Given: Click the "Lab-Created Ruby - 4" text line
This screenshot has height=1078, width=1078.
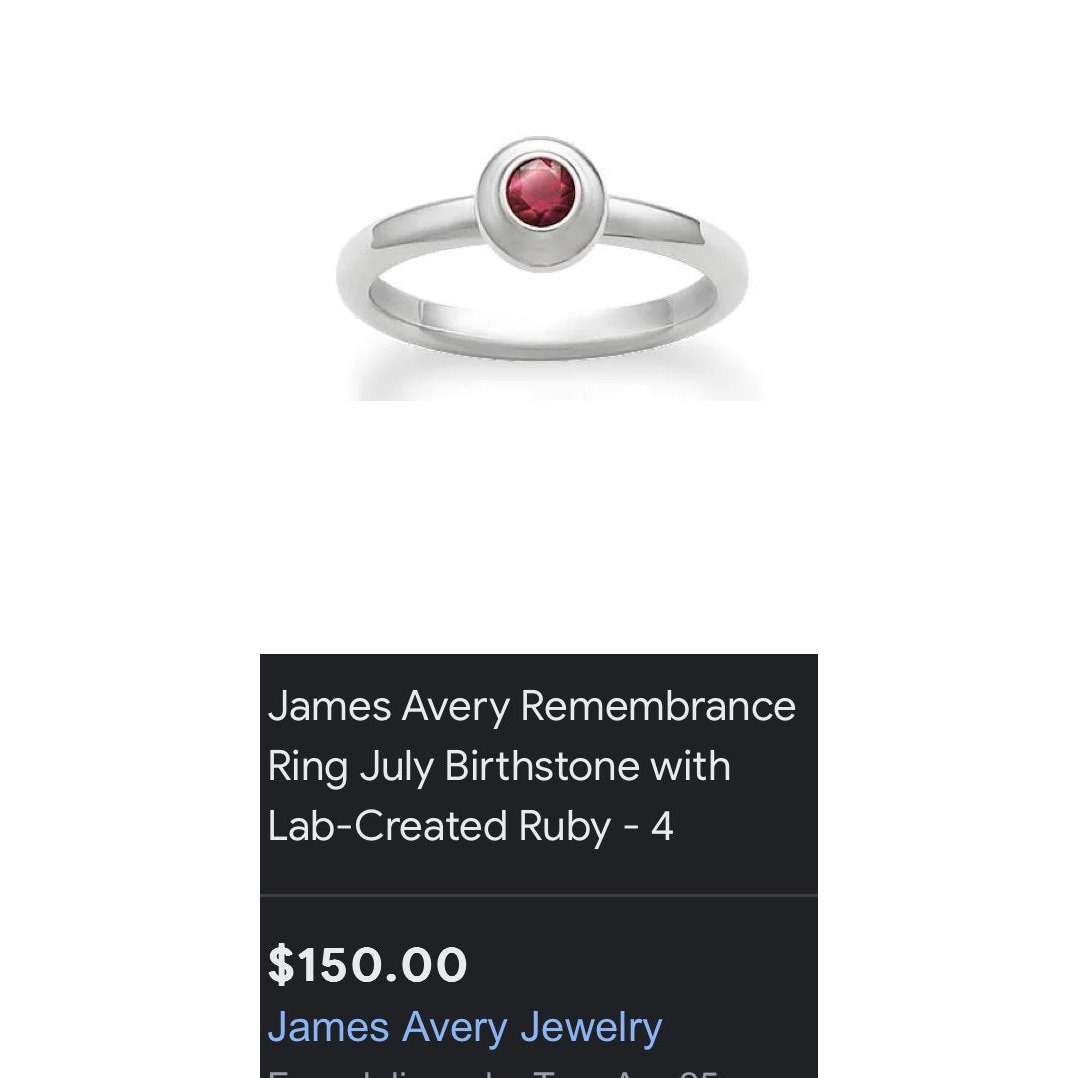Looking at the screenshot, I should pyautogui.click(x=470, y=826).
